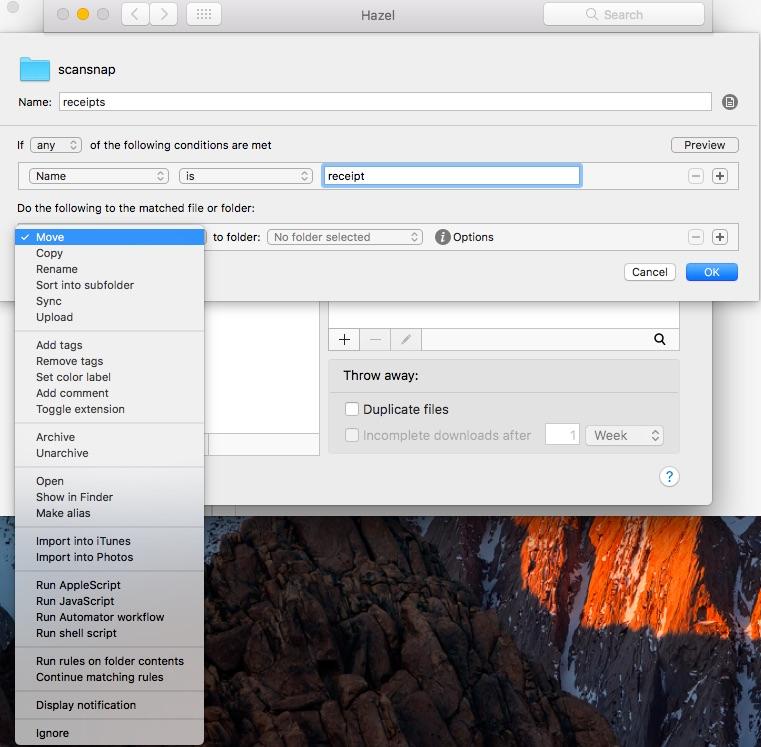Click the magnifier icon below the list
Screen dimensions: 761x747
coord(660,340)
